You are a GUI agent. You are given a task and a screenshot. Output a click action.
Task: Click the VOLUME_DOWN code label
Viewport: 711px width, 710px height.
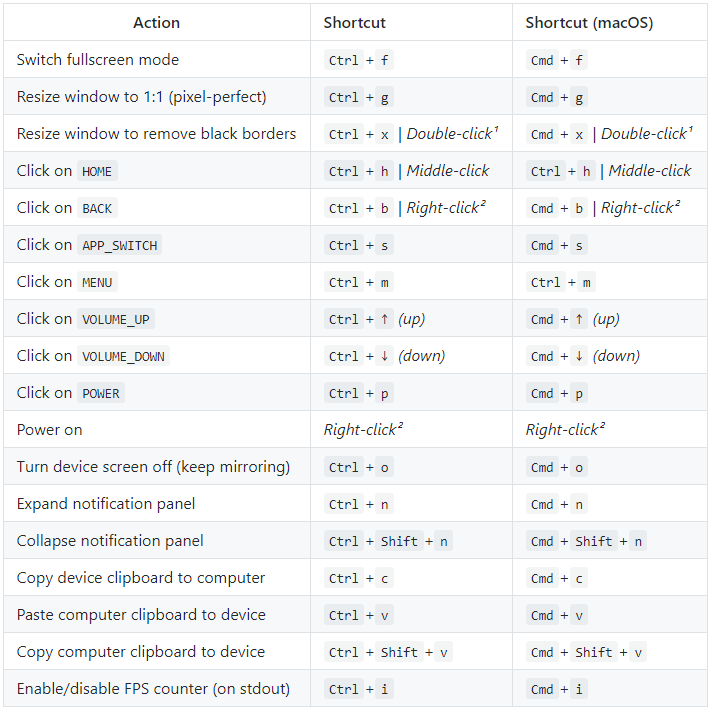pos(125,356)
